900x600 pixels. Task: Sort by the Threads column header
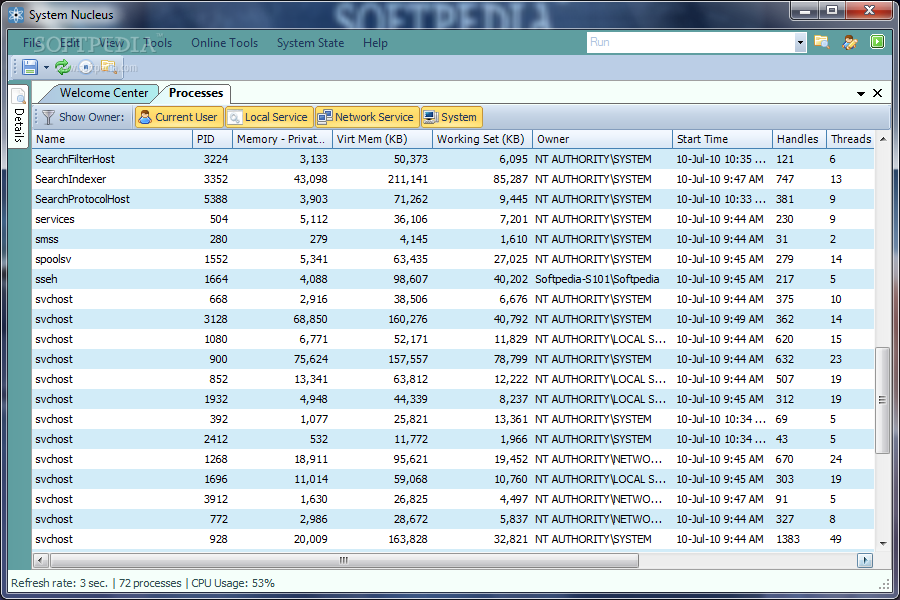[850, 139]
